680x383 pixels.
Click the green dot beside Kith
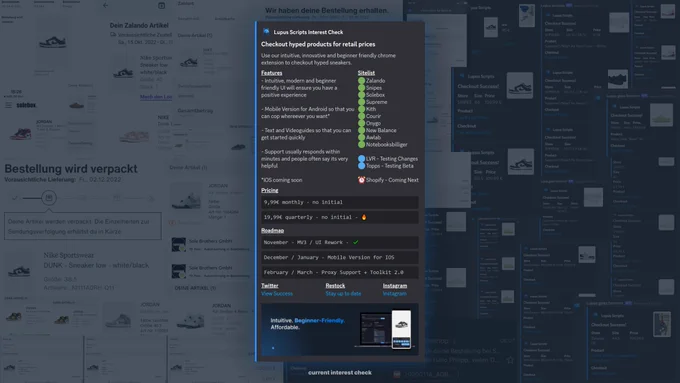[x=361, y=109]
